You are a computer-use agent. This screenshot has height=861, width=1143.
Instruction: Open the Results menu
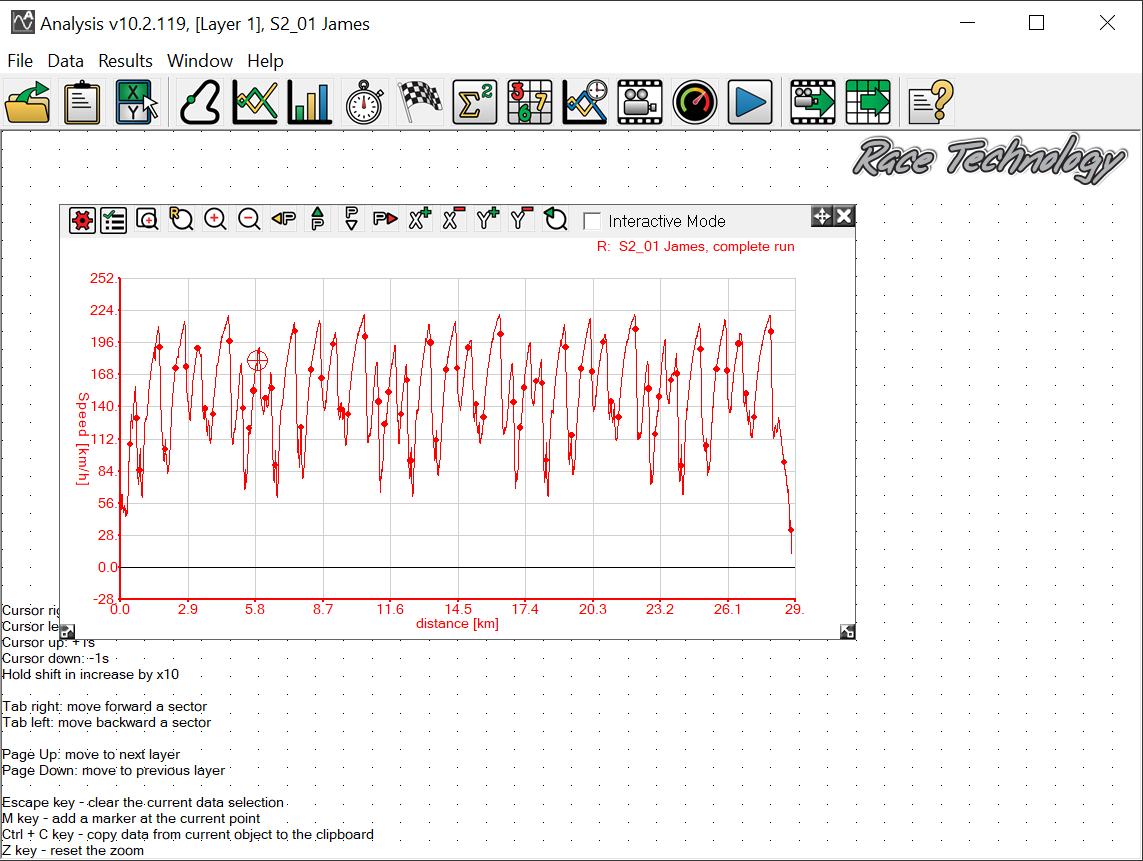point(125,61)
